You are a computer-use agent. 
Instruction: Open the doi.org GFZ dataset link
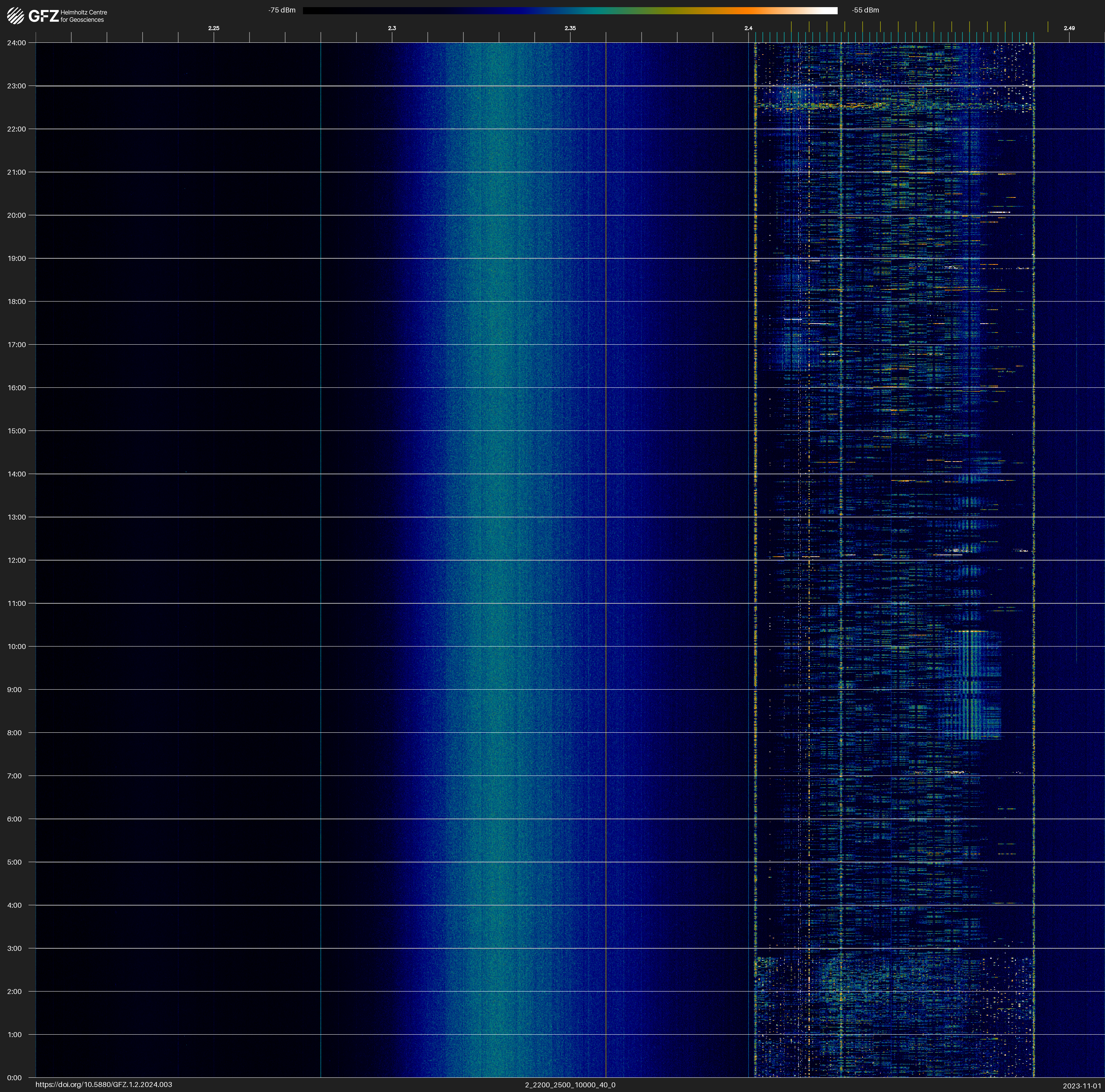click(x=103, y=1085)
